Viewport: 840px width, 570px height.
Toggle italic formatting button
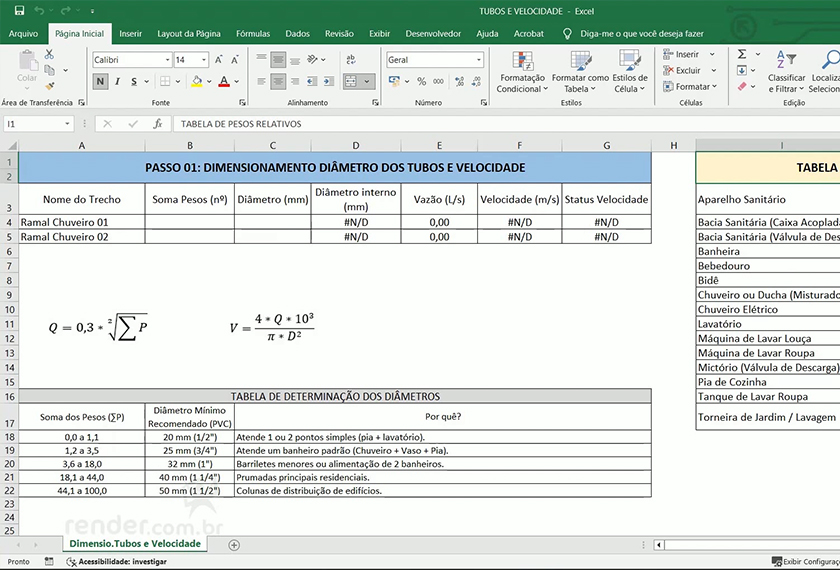[118, 82]
